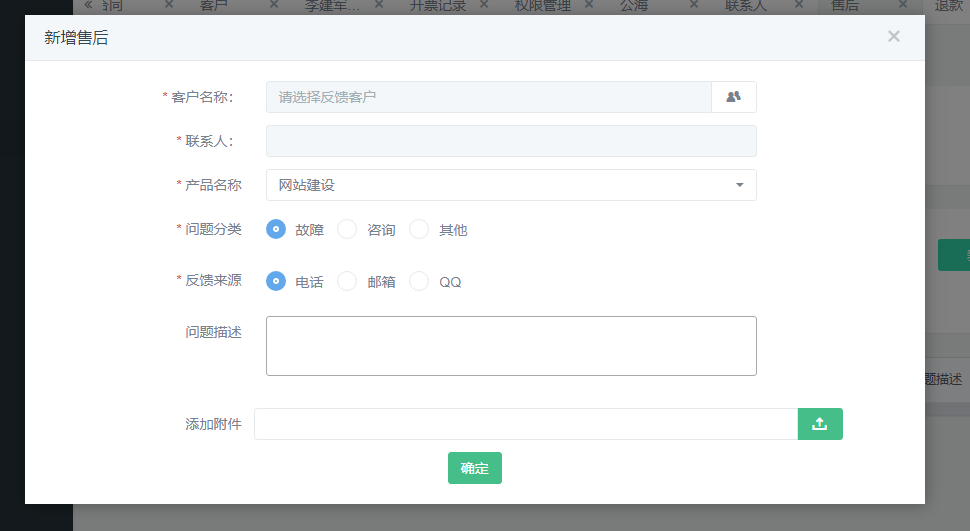970x531 pixels.
Task: Open the 客户 background tab
Action: [x=213, y=6]
